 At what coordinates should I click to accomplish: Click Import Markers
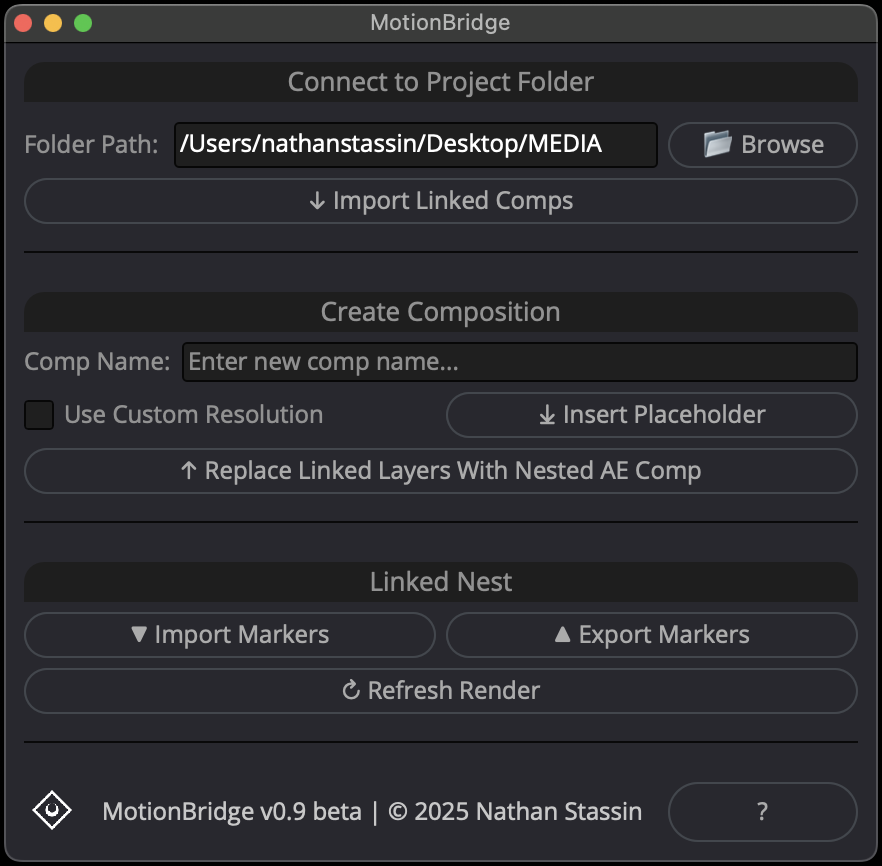(230, 634)
